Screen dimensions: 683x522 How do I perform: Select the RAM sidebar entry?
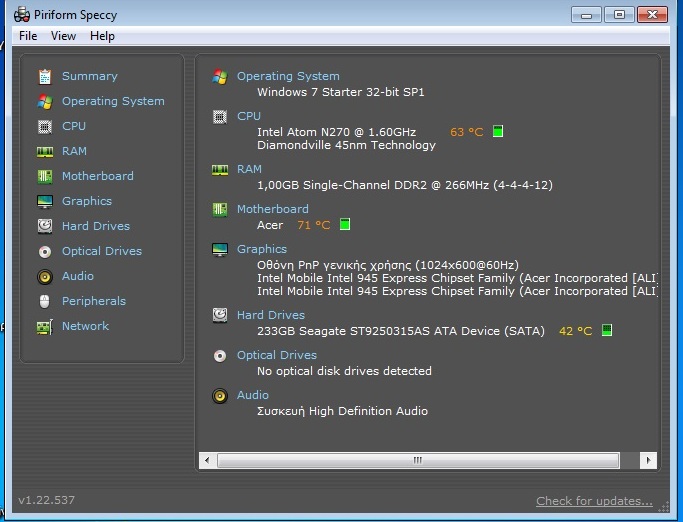point(74,151)
